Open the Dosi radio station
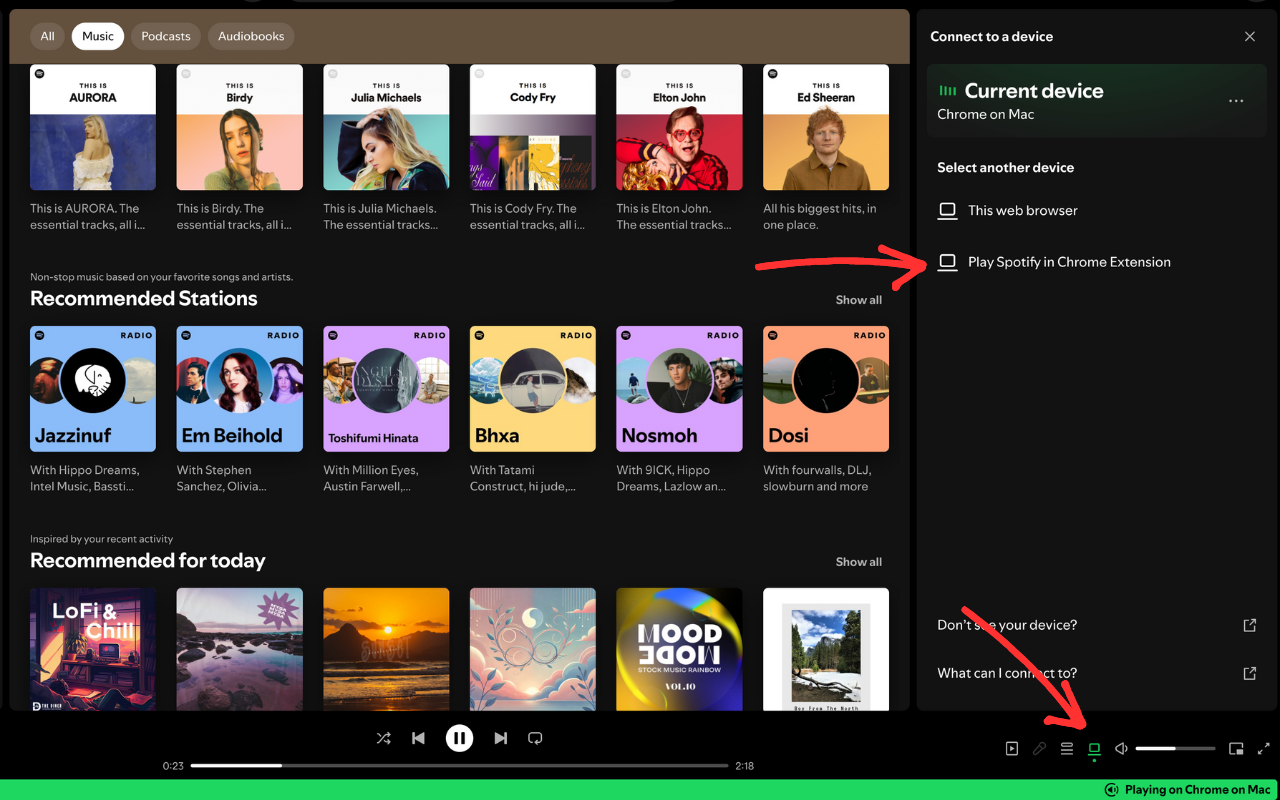1280x800 pixels. 826,389
